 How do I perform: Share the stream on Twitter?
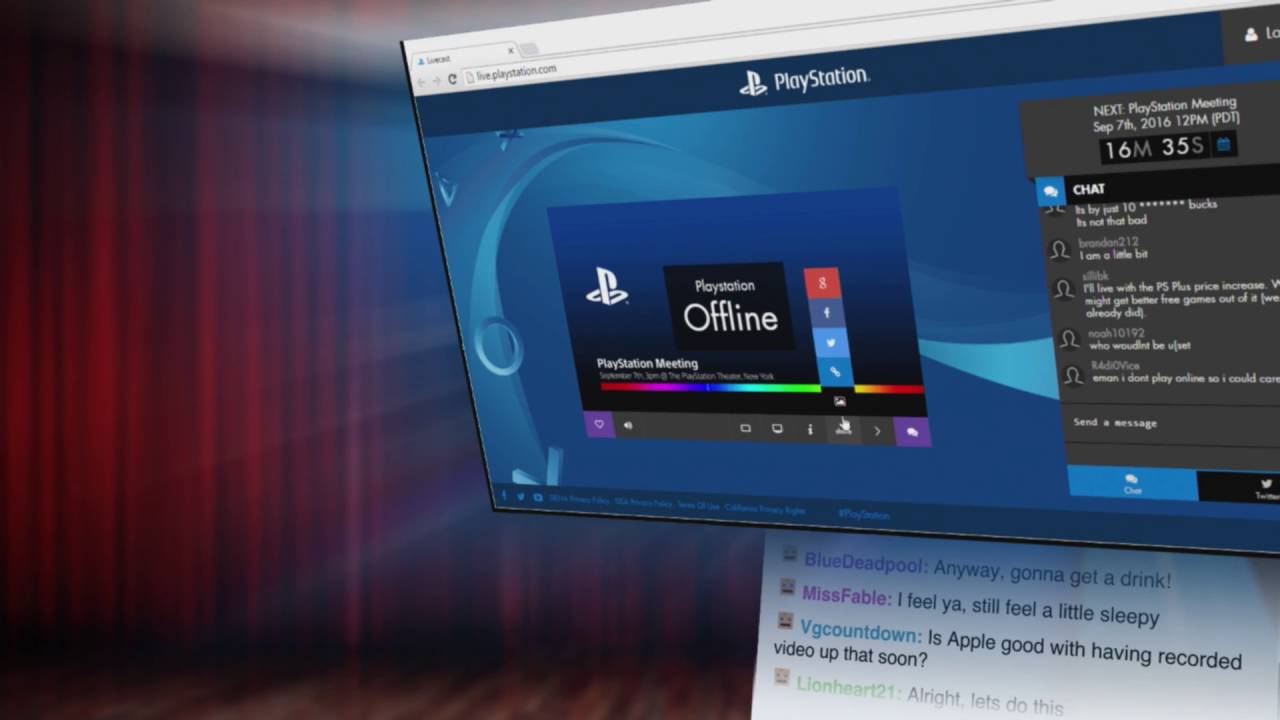click(x=831, y=343)
